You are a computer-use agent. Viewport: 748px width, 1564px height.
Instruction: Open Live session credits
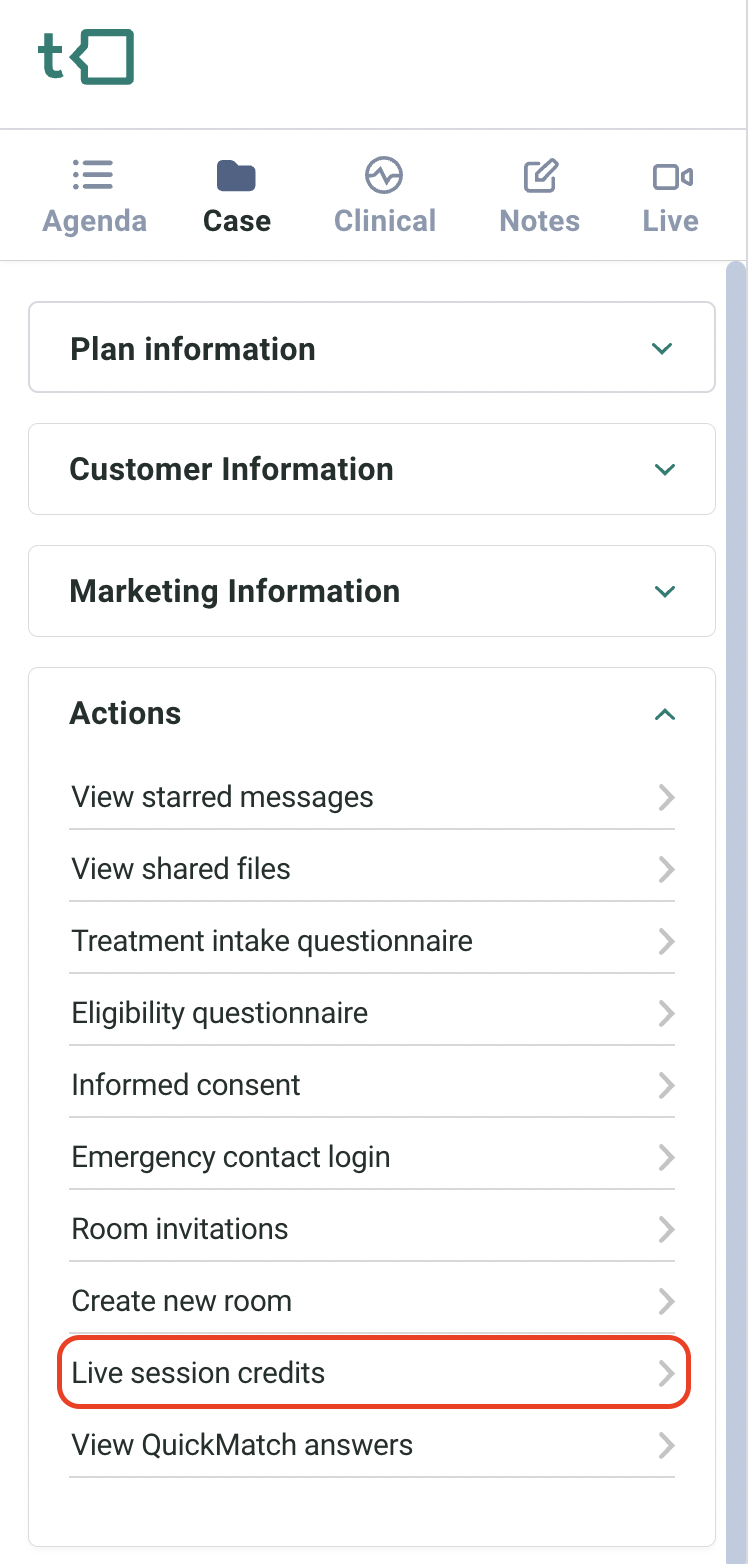pyautogui.click(x=374, y=1373)
